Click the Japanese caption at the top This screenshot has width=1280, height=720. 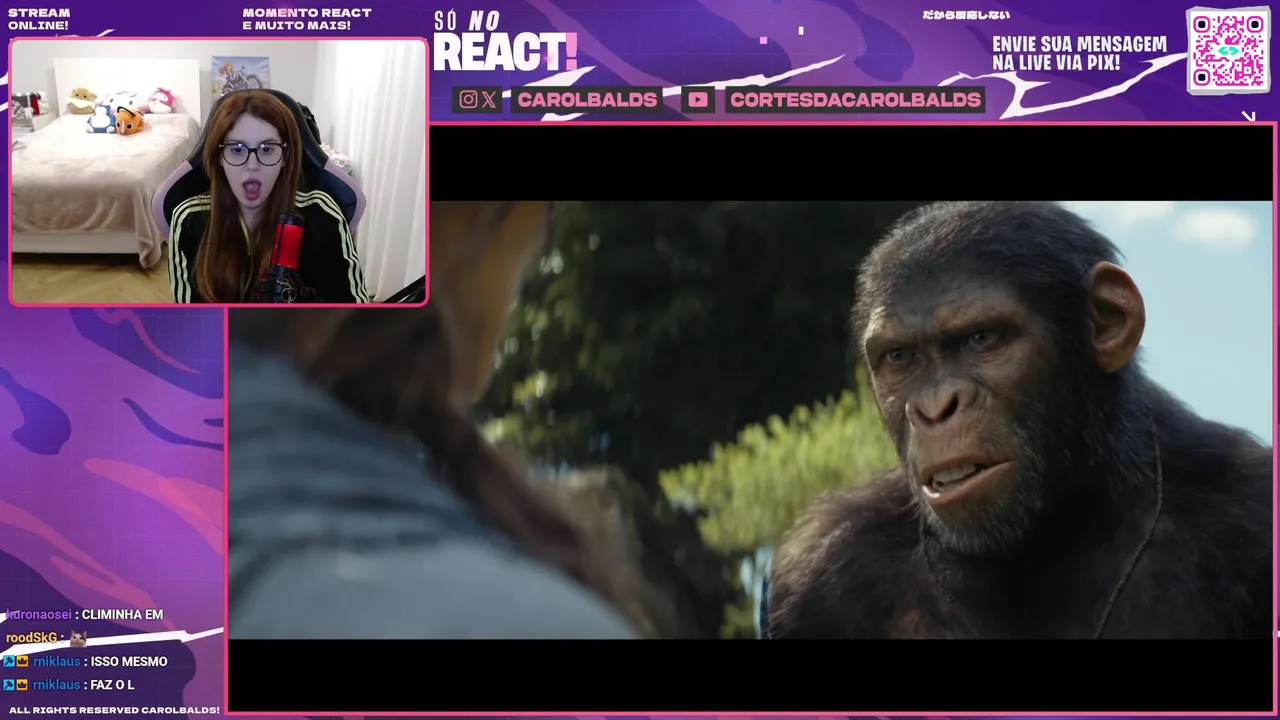[965, 15]
